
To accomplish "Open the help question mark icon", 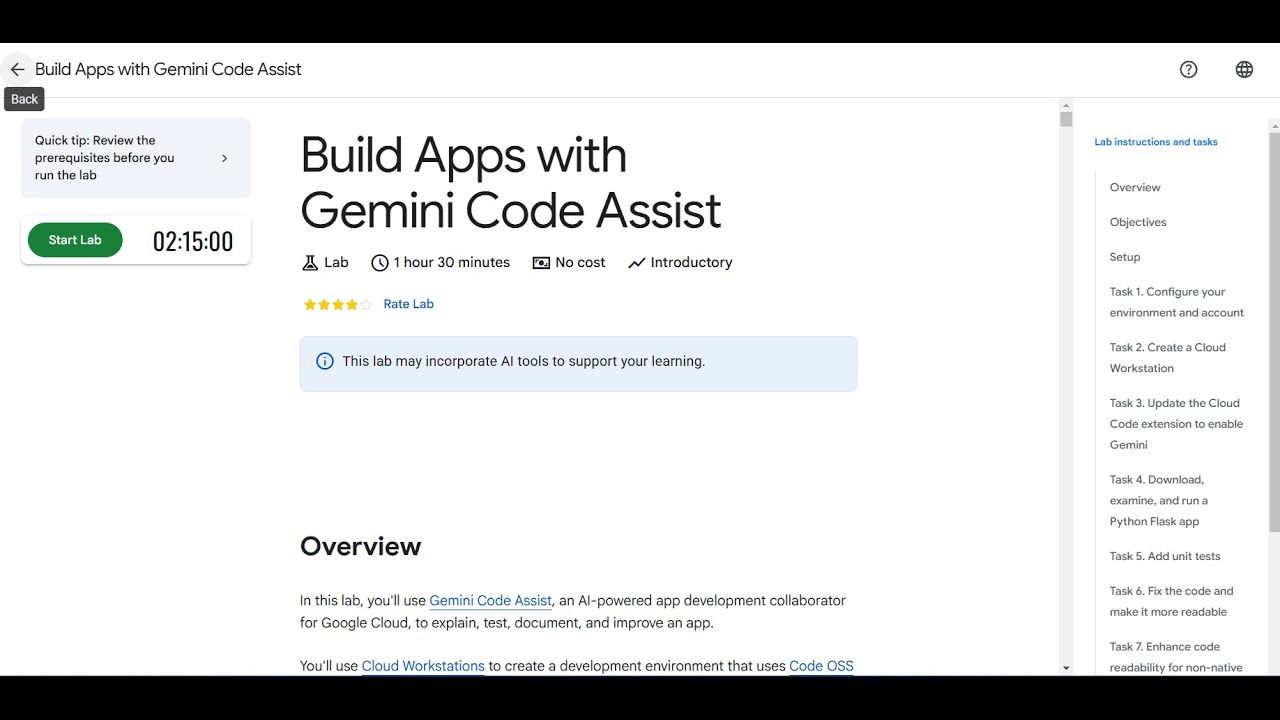I will point(1189,69).
